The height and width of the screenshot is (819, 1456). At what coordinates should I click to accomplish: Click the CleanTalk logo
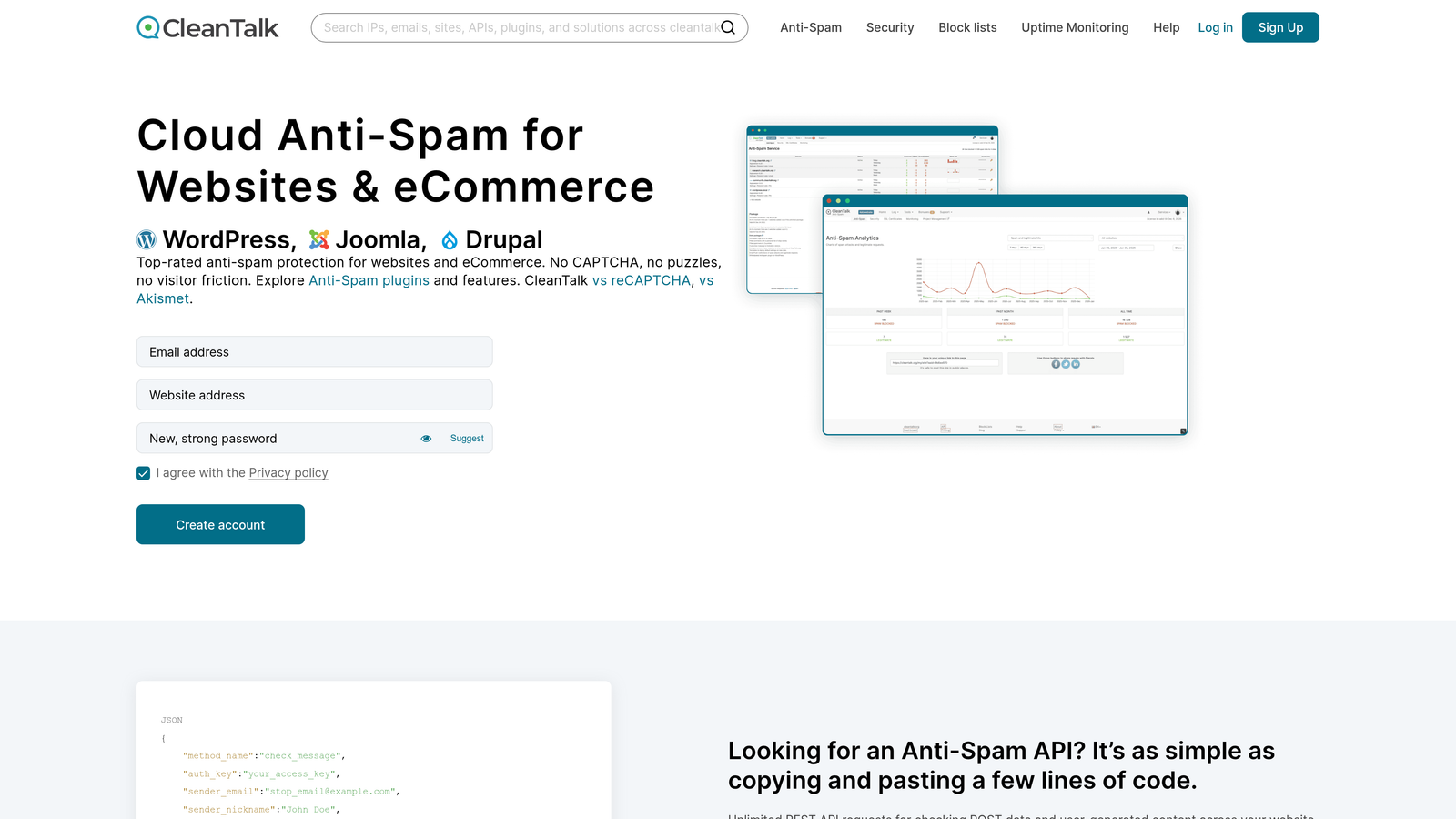207,27
